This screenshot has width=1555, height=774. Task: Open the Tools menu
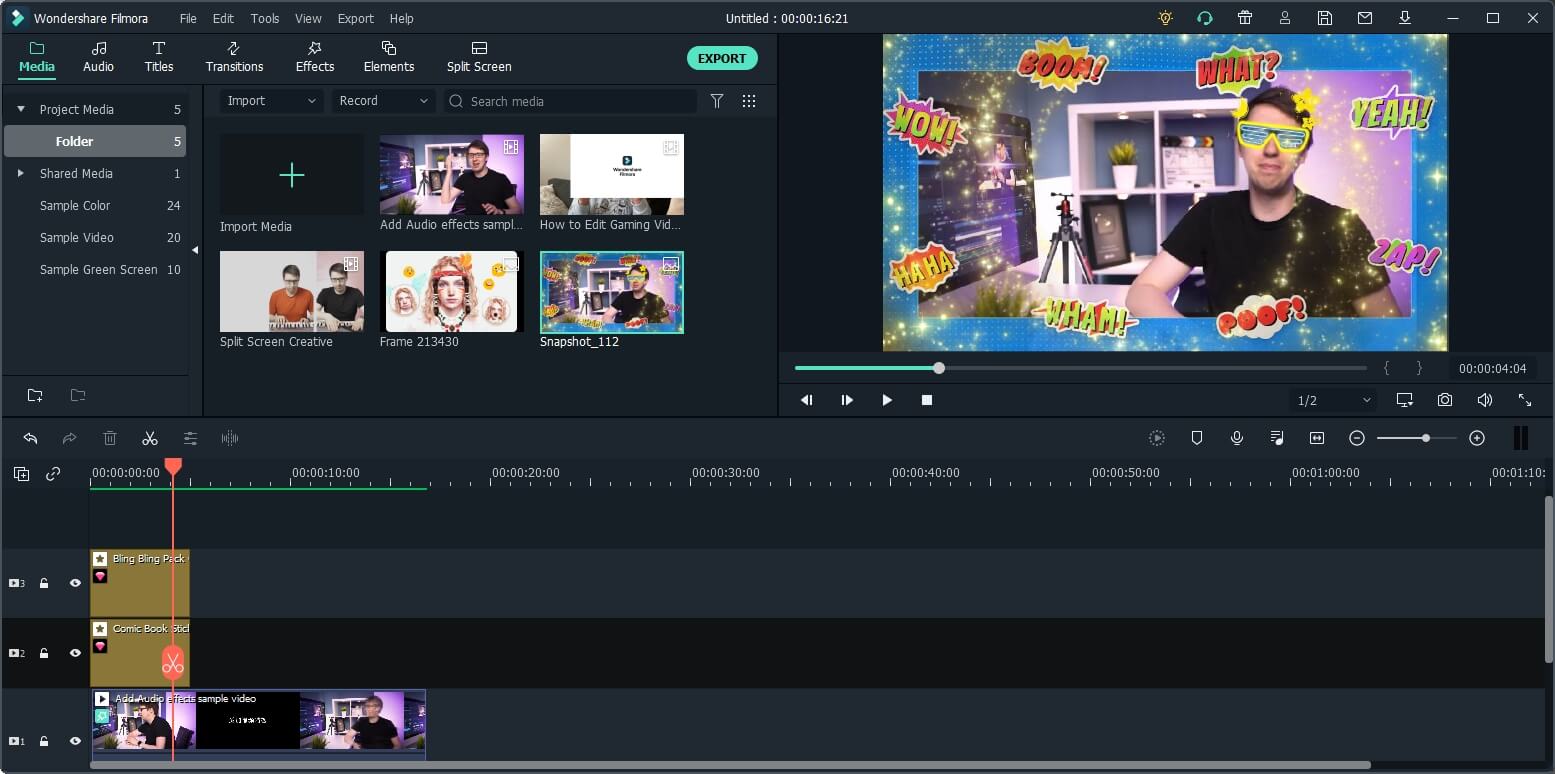265,18
